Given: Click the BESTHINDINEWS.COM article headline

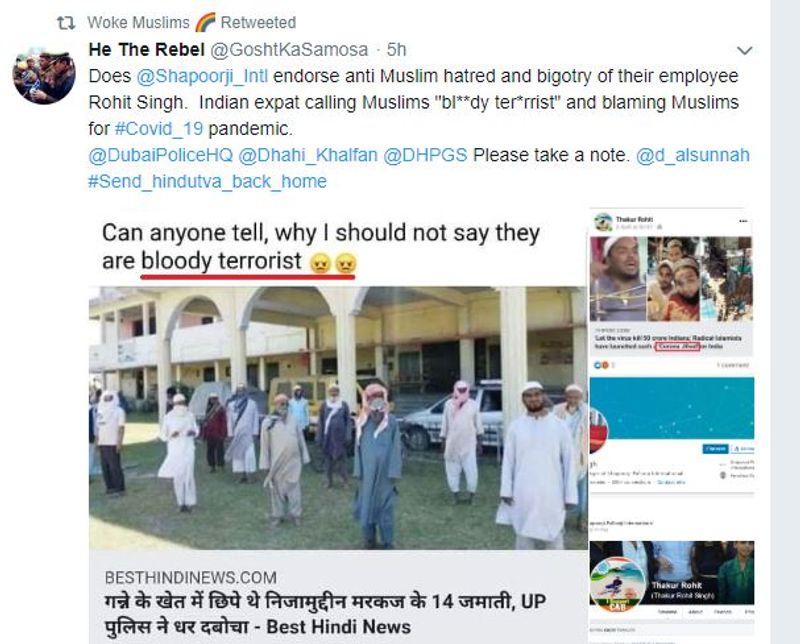Looking at the screenshot, I should 326,614.
